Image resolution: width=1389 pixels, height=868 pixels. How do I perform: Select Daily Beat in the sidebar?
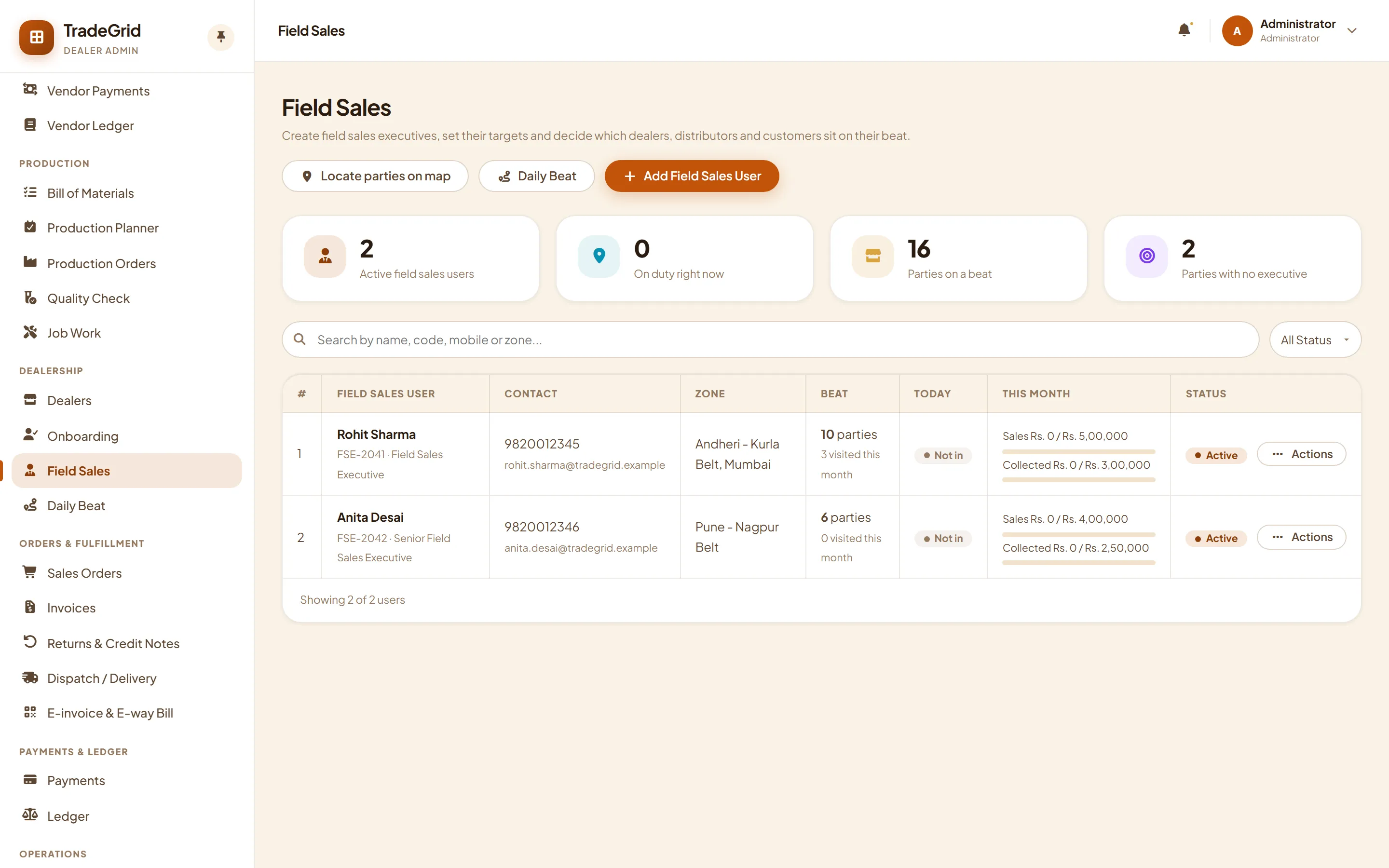126,506
